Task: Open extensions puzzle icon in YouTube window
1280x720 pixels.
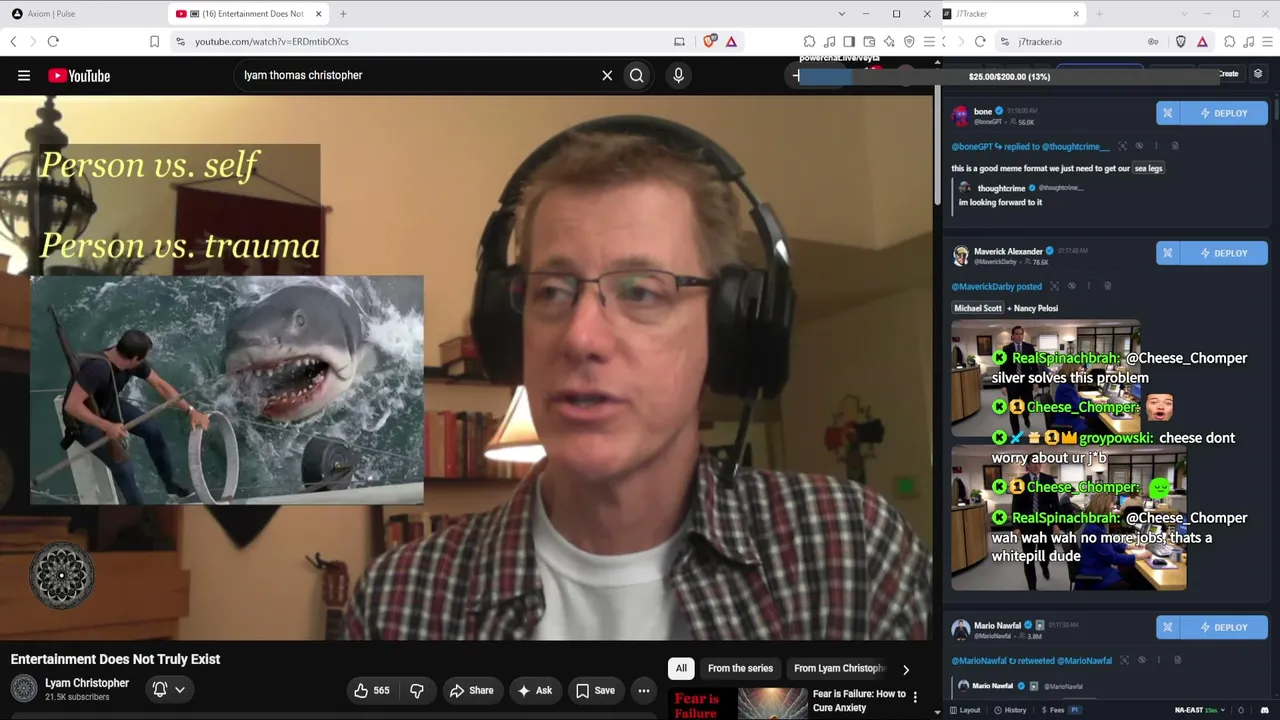Action: 809,41
